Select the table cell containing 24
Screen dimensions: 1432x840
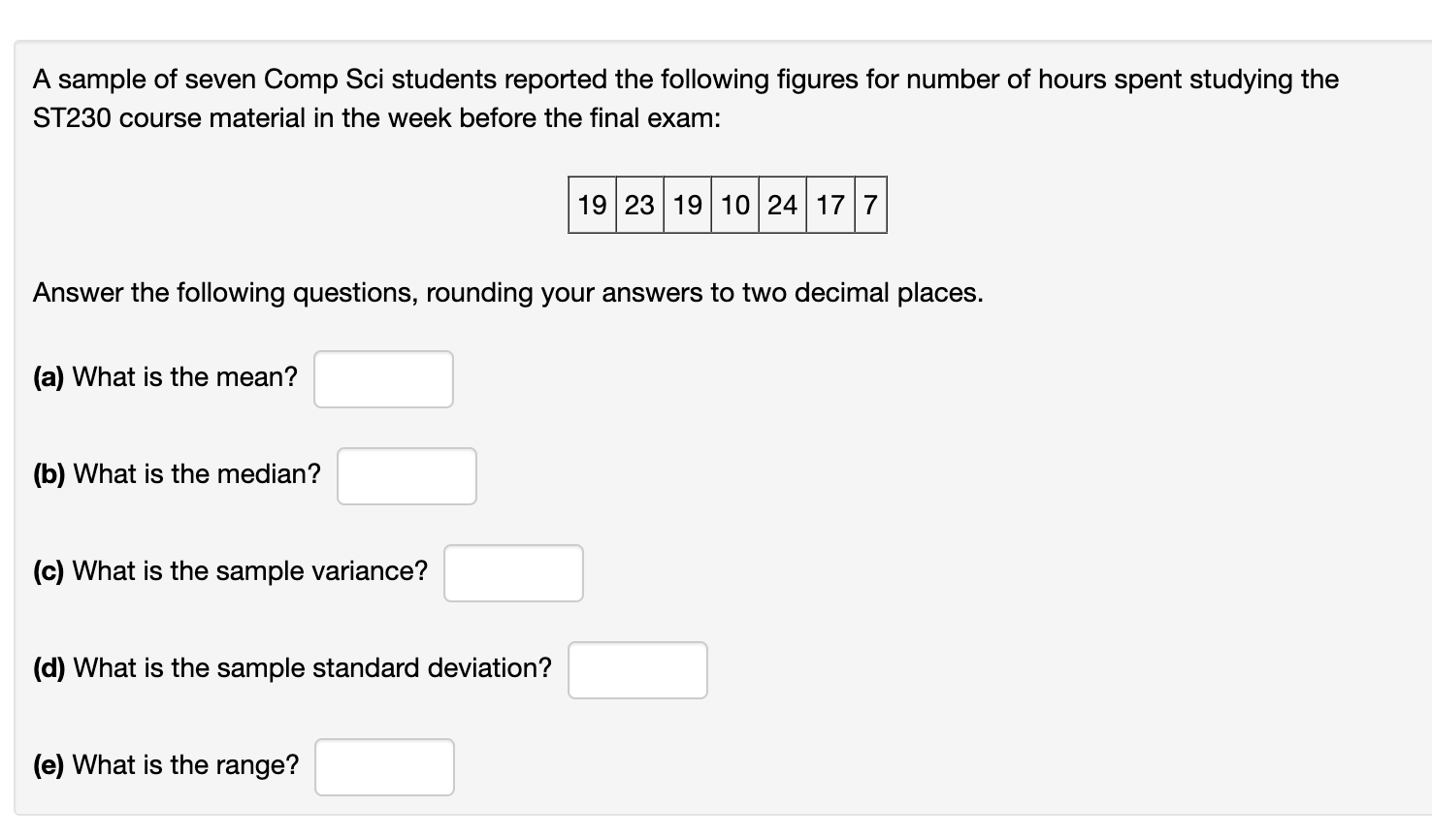(x=782, y=205)
